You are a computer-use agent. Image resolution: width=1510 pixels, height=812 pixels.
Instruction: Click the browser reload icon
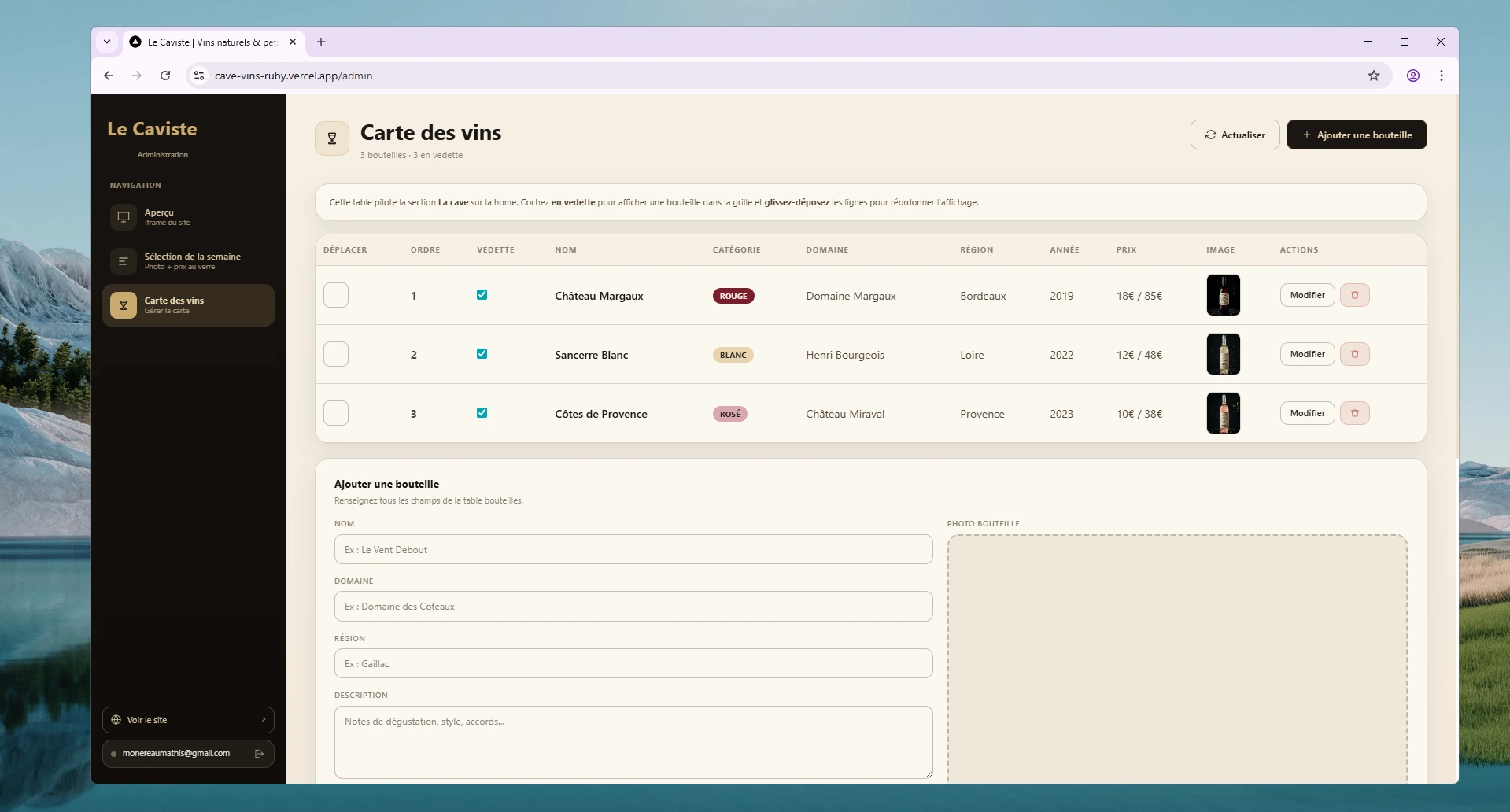[x=165, y=76]
